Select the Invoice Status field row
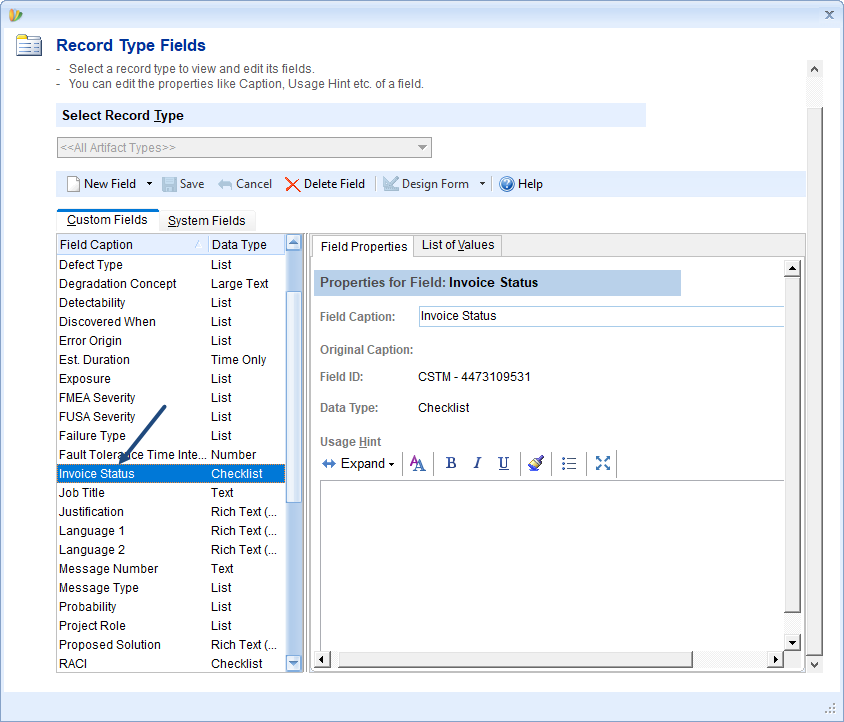Image resolution: width=844 pixels, height=722 pixels. click(171, 474)
